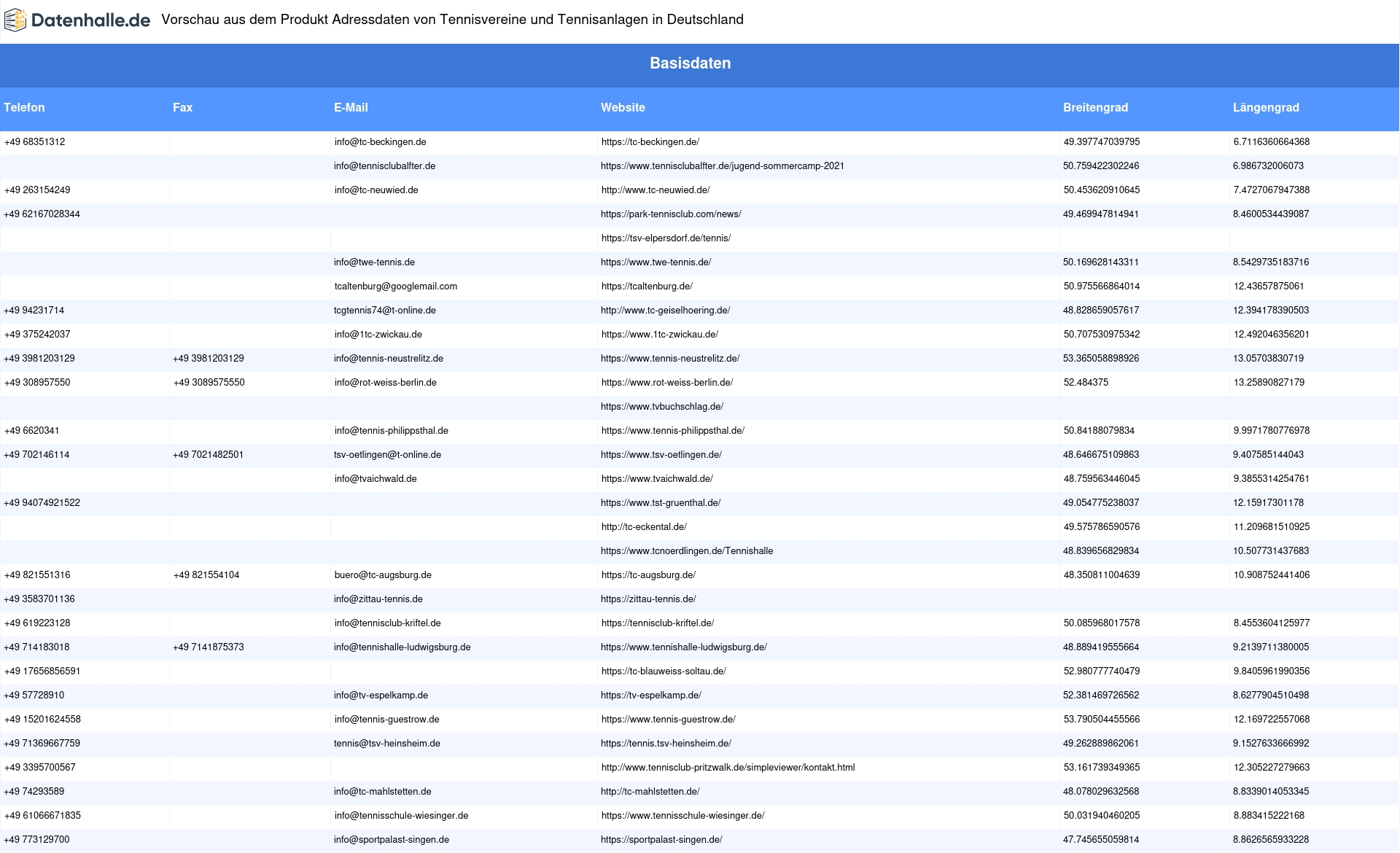Click the tcnoerdlingen.de/Tennishalle URL
This screenshot has height=853, width=1400.
point(687,551)
